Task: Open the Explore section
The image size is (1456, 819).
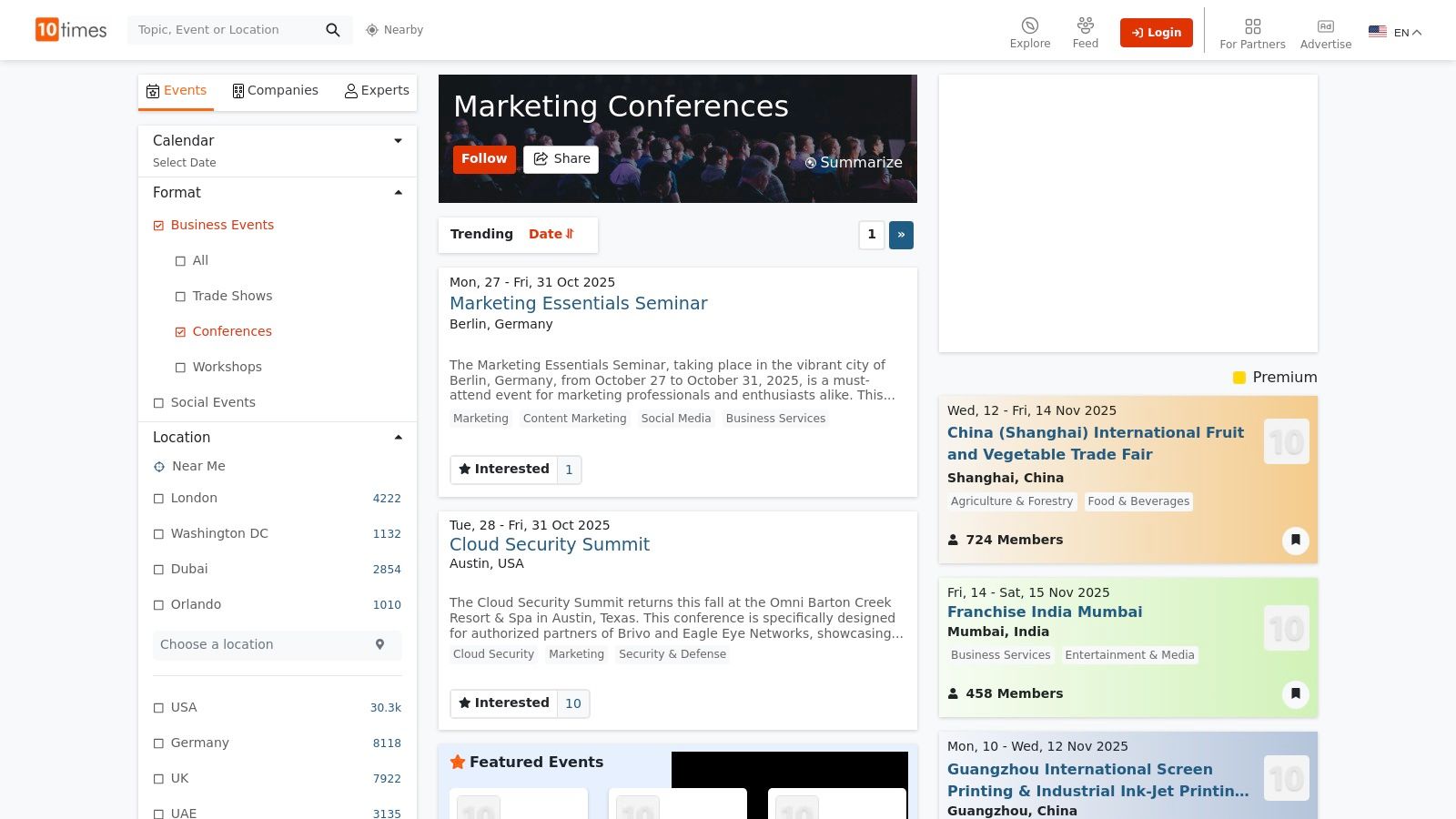Action: [1029, 30]
